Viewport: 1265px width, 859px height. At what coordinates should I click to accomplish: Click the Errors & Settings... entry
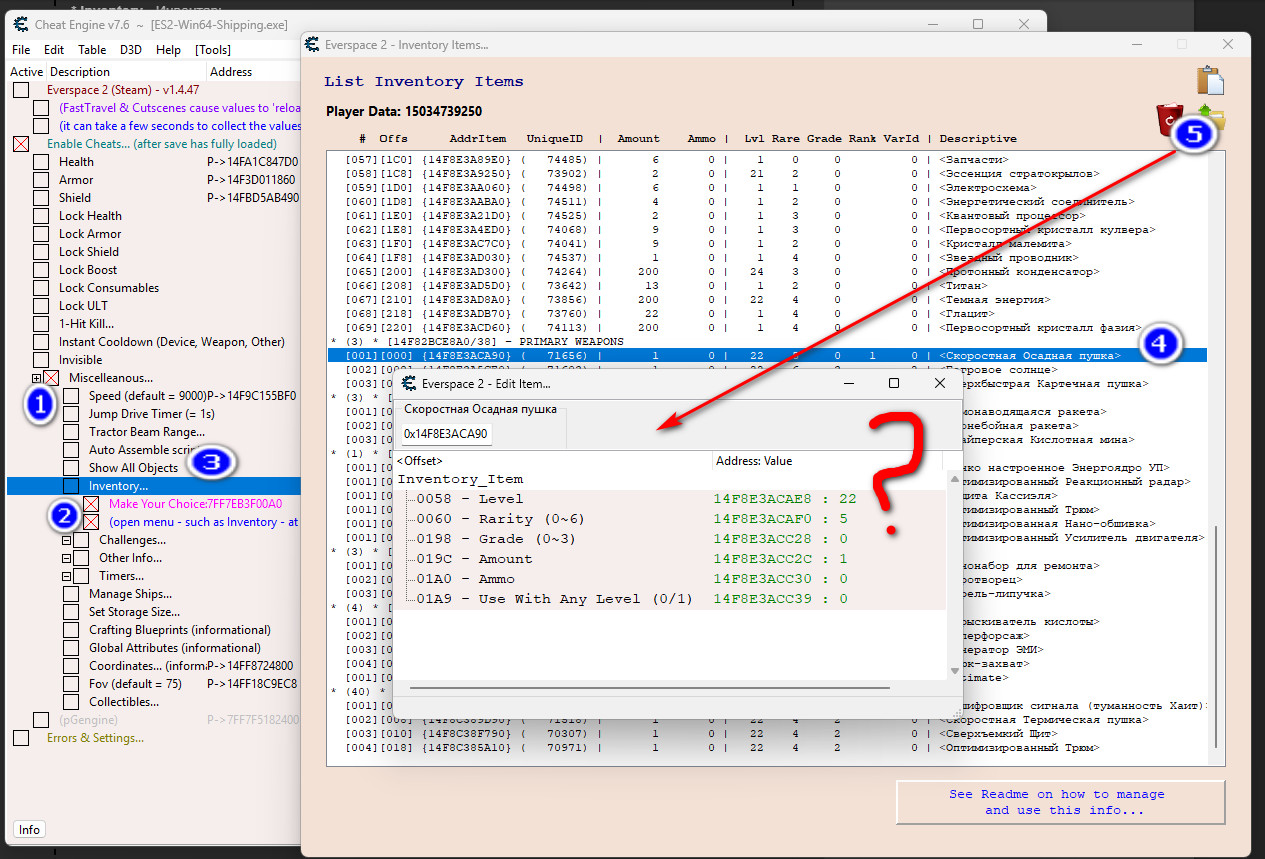pos(95,738)
